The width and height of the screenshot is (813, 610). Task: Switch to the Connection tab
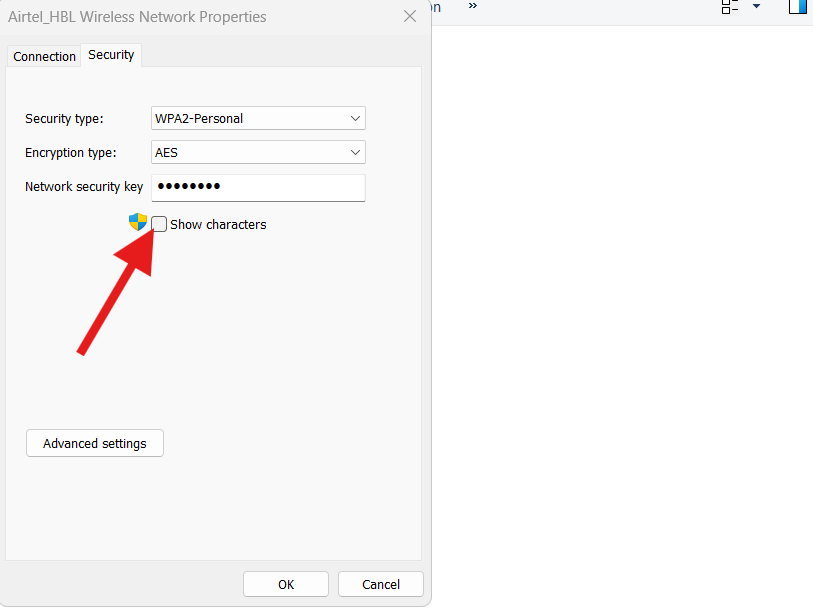click(x=44, y=56)
